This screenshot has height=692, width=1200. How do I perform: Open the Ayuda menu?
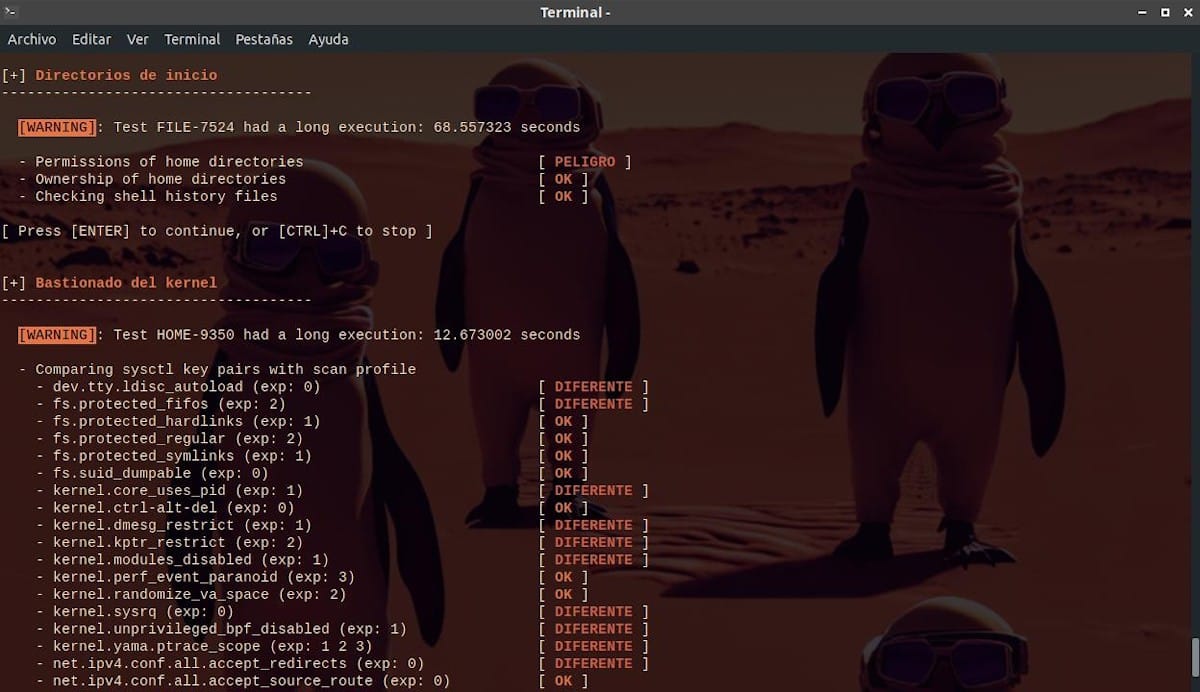328,39
